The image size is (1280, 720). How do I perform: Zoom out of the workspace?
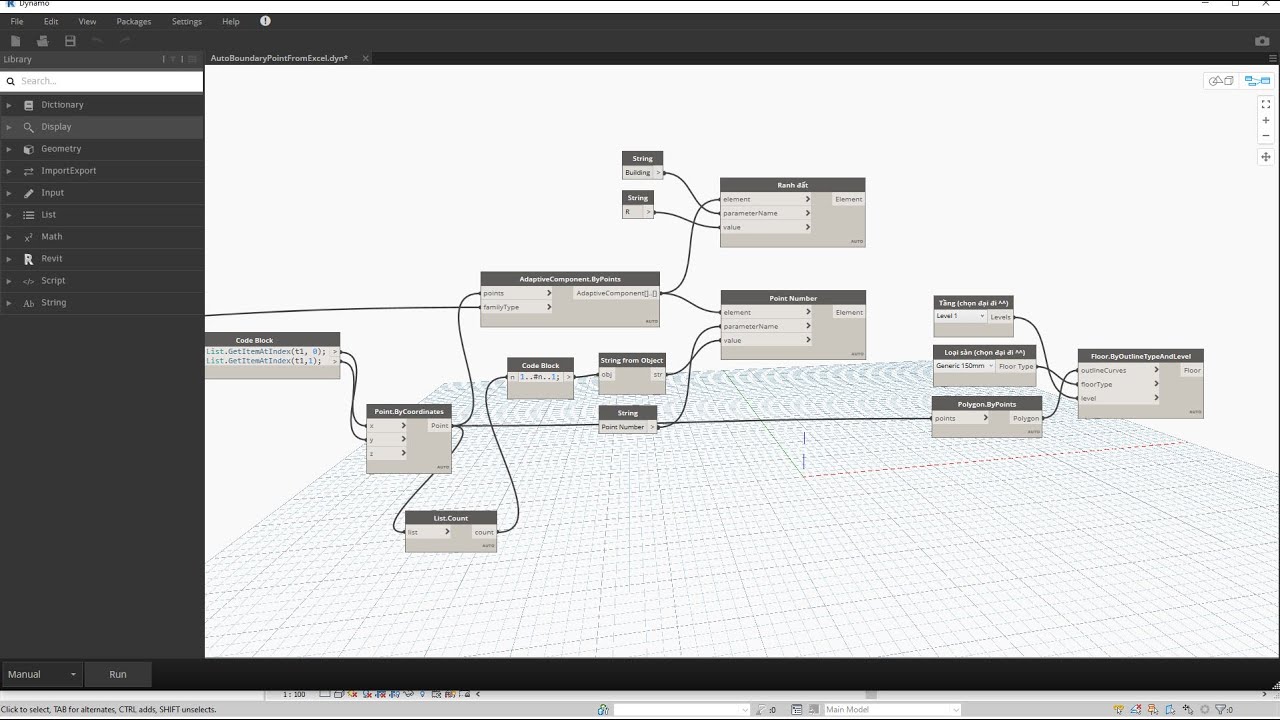coord(1265,135)
